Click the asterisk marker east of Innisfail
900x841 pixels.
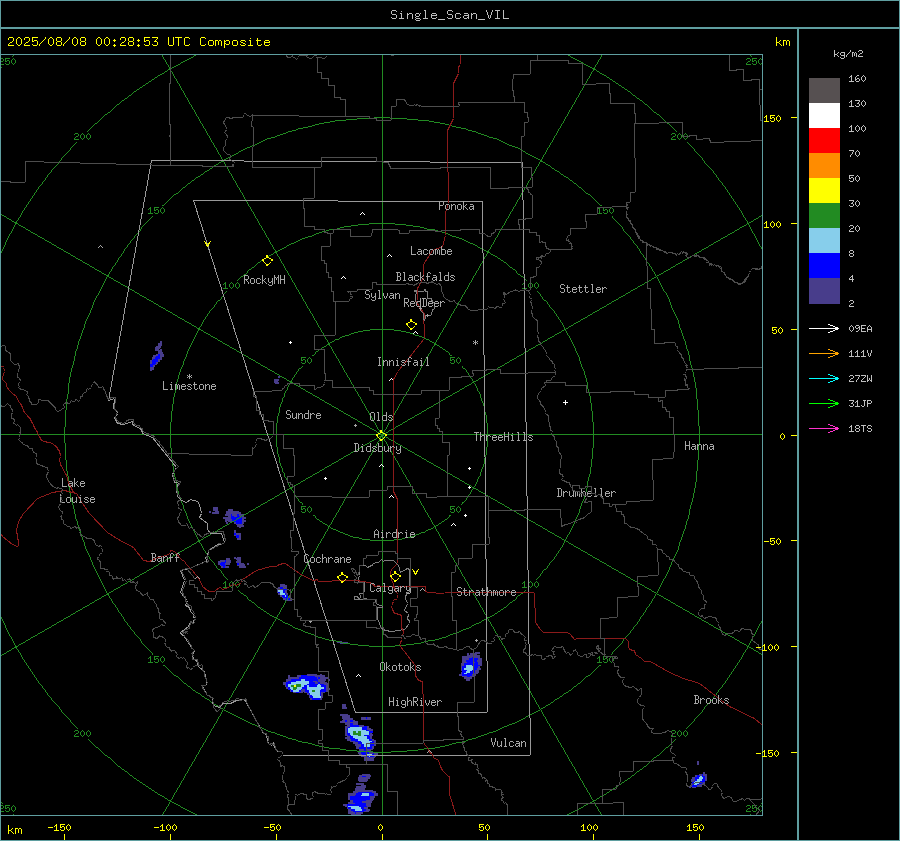475,343
